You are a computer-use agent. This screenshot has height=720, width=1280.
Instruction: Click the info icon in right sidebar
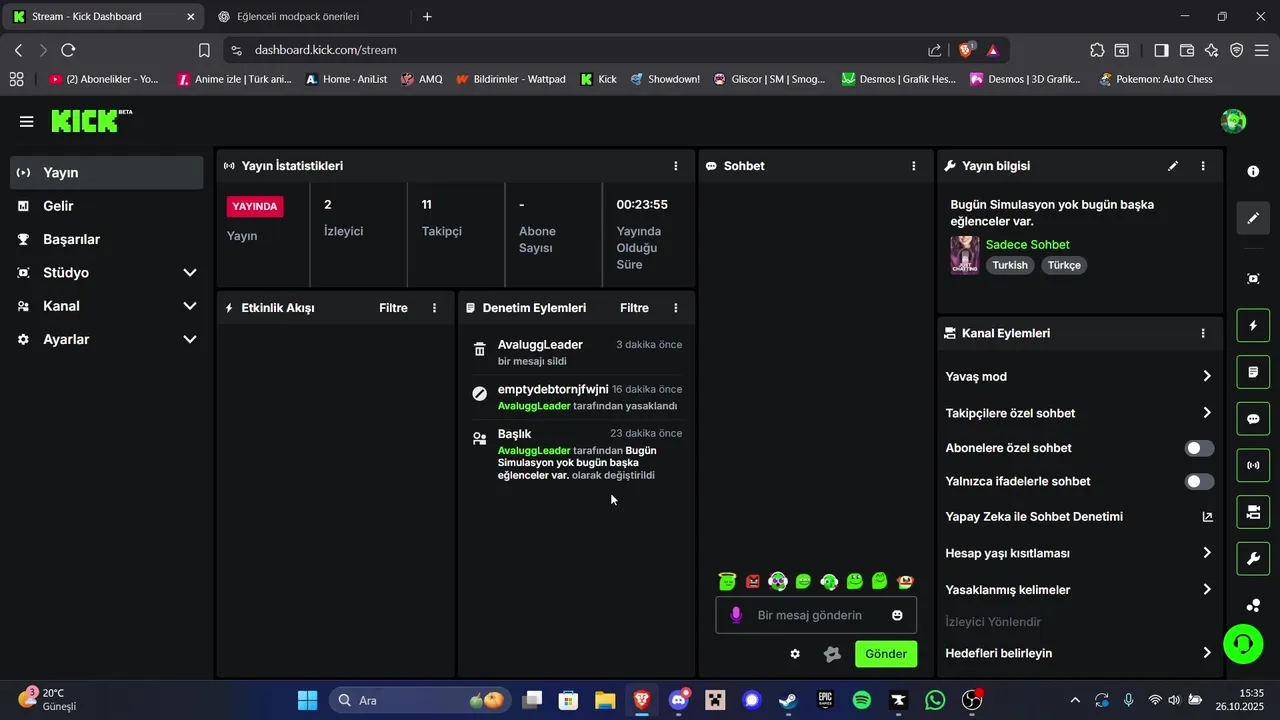(x=1253, y=172)
